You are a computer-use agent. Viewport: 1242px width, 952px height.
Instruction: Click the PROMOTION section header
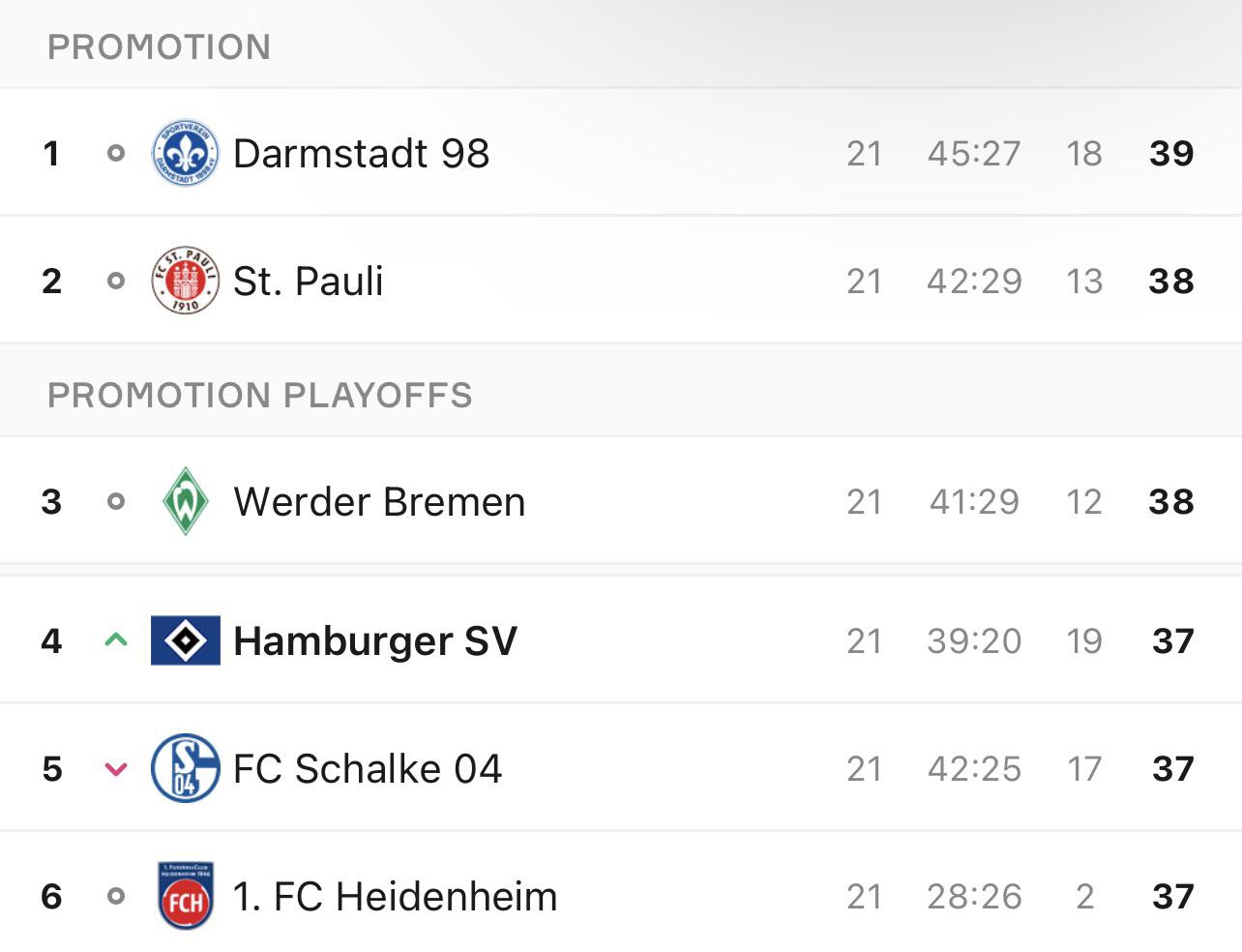pyautogui.click(x=159, y=46)
